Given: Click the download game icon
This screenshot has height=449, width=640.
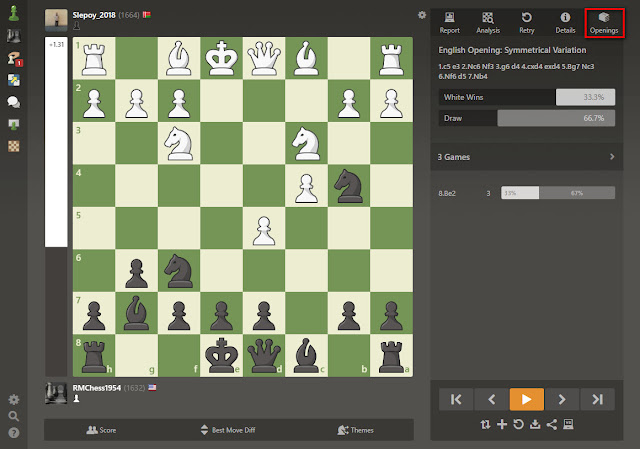Looking at the screenshot, I should [x=535, y=425].
